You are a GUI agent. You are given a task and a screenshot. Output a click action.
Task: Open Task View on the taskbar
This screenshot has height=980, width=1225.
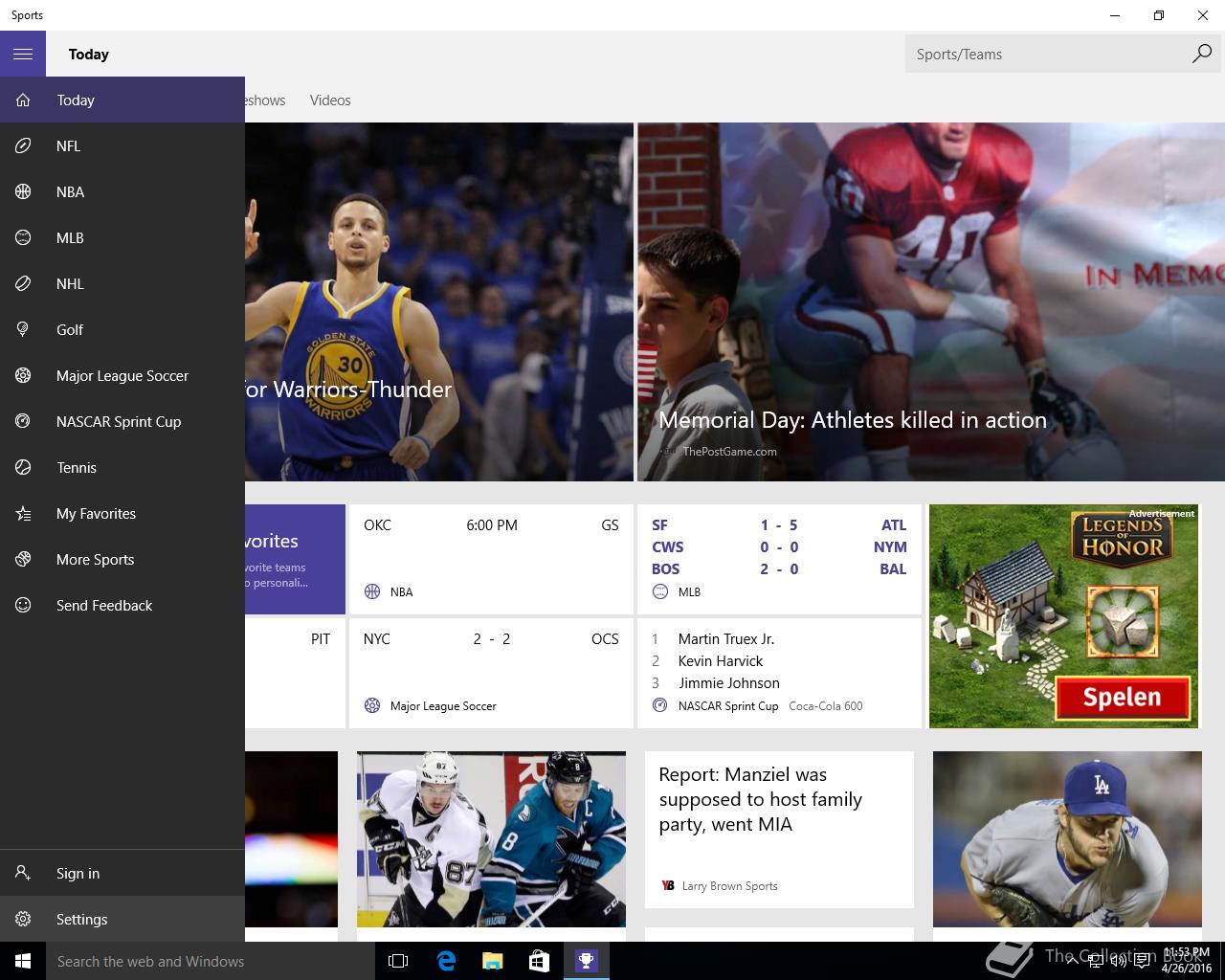(x=398, y=961)
